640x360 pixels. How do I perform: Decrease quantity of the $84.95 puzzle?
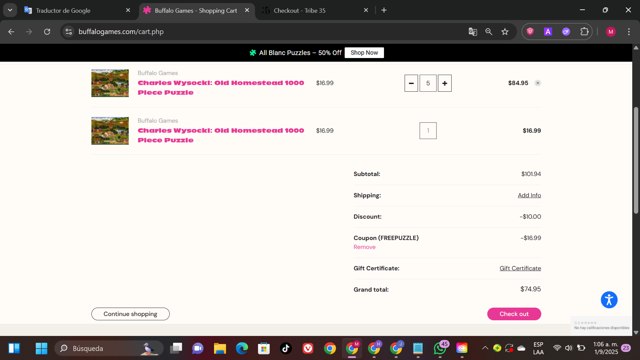411,83
